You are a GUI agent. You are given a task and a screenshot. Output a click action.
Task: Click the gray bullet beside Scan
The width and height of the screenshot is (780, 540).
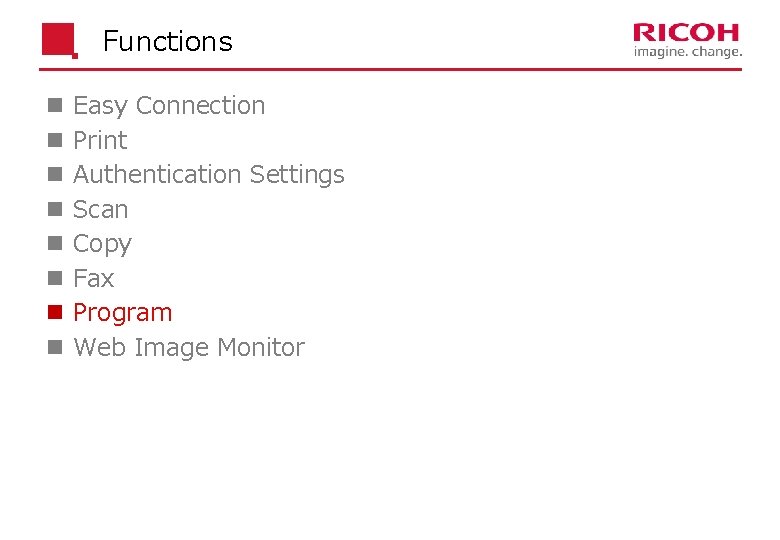[x=55, y=209]
